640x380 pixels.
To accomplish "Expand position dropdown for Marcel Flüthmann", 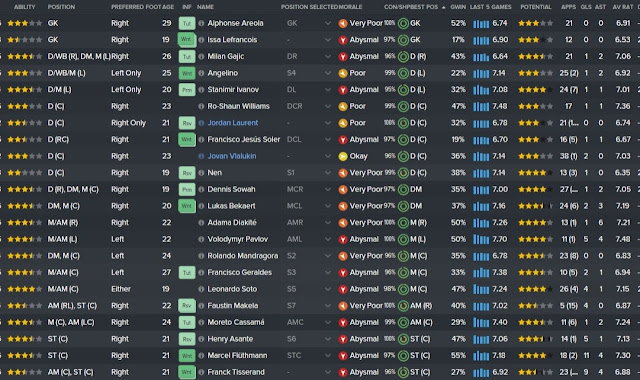I will point(328,356).
